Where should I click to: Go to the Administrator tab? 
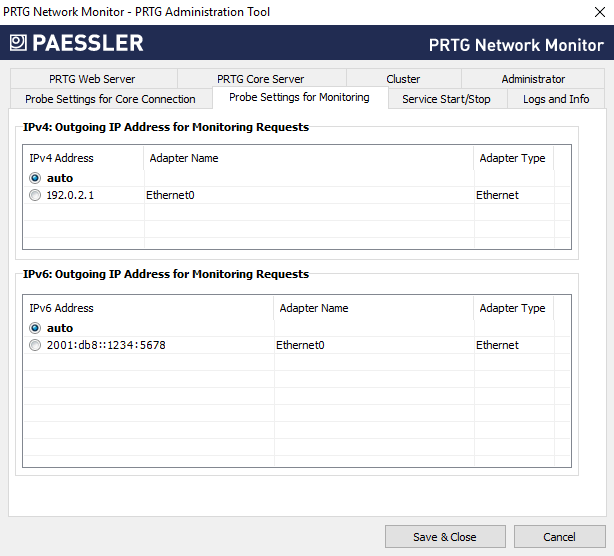point(533,79)
